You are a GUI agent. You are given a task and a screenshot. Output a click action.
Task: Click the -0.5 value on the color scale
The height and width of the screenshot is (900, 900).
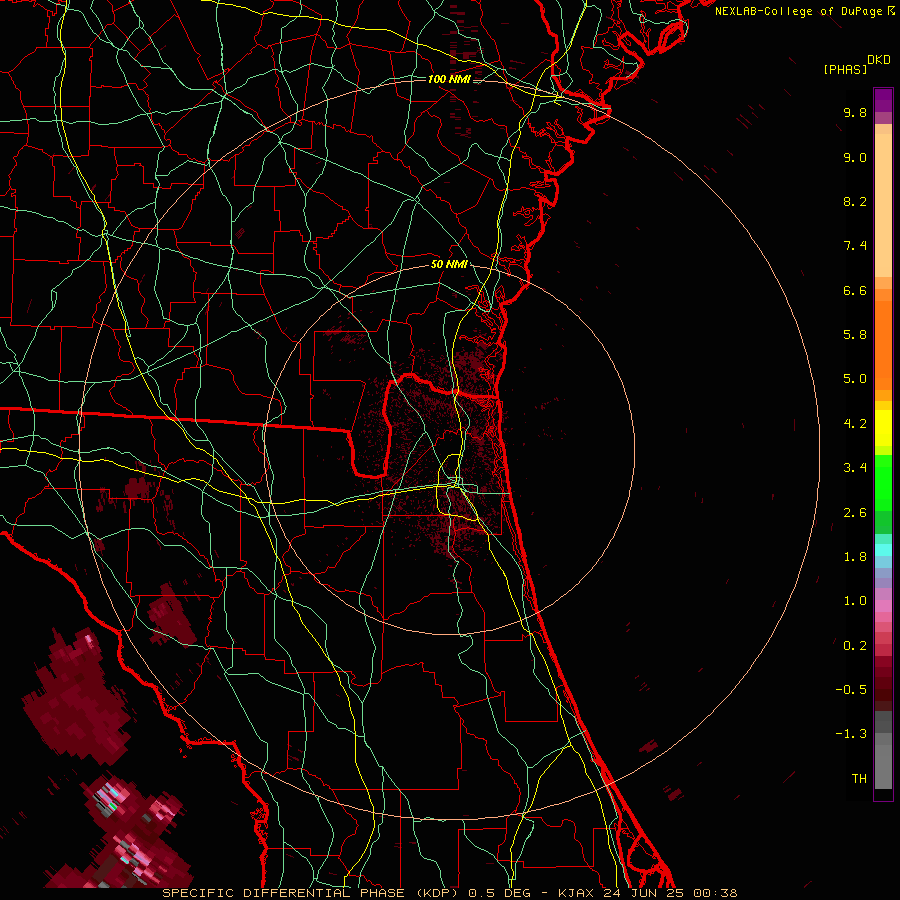(851, 690)
